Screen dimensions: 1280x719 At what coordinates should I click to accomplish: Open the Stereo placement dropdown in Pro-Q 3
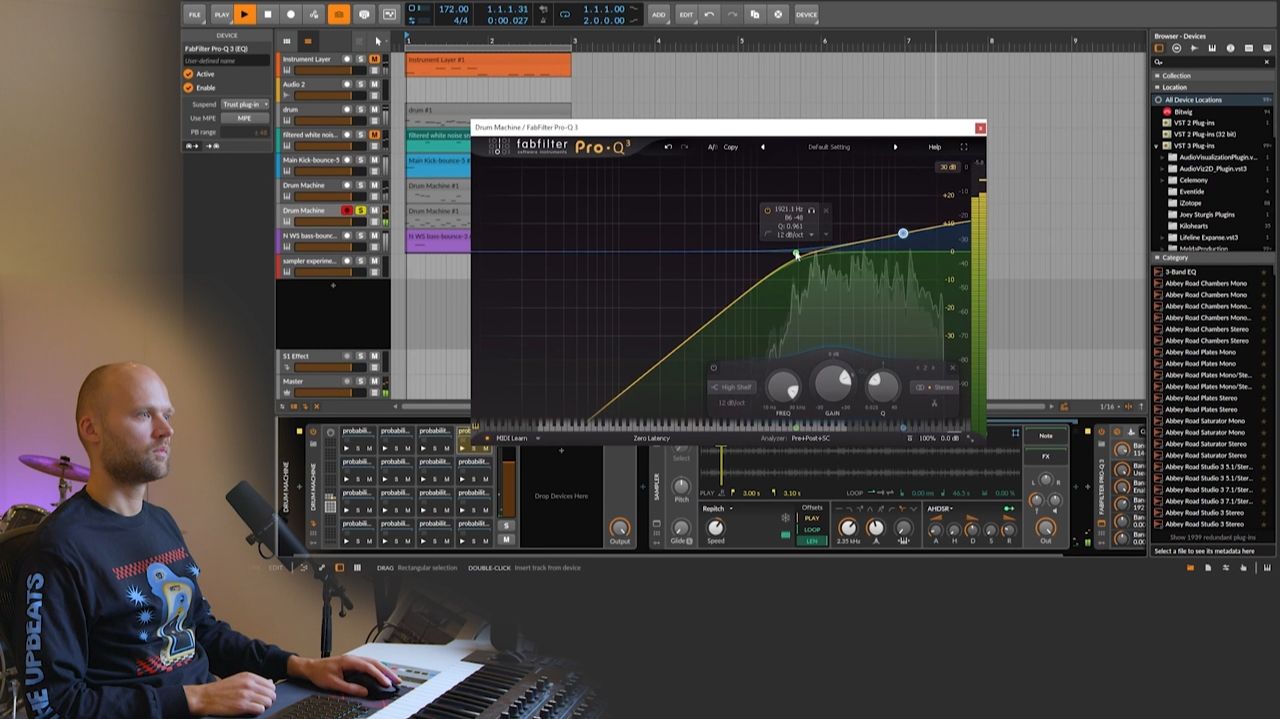click(936, 387)
